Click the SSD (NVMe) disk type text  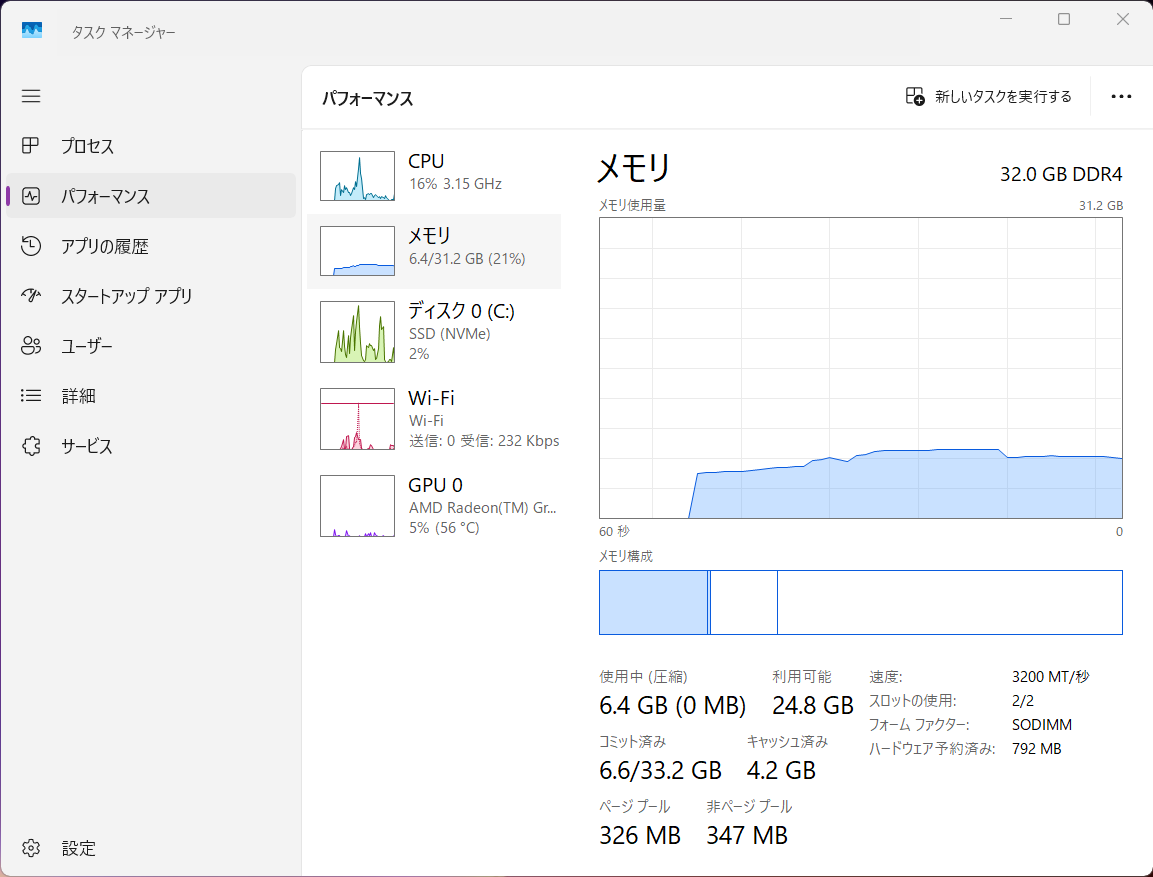click(x=449, y=334)
